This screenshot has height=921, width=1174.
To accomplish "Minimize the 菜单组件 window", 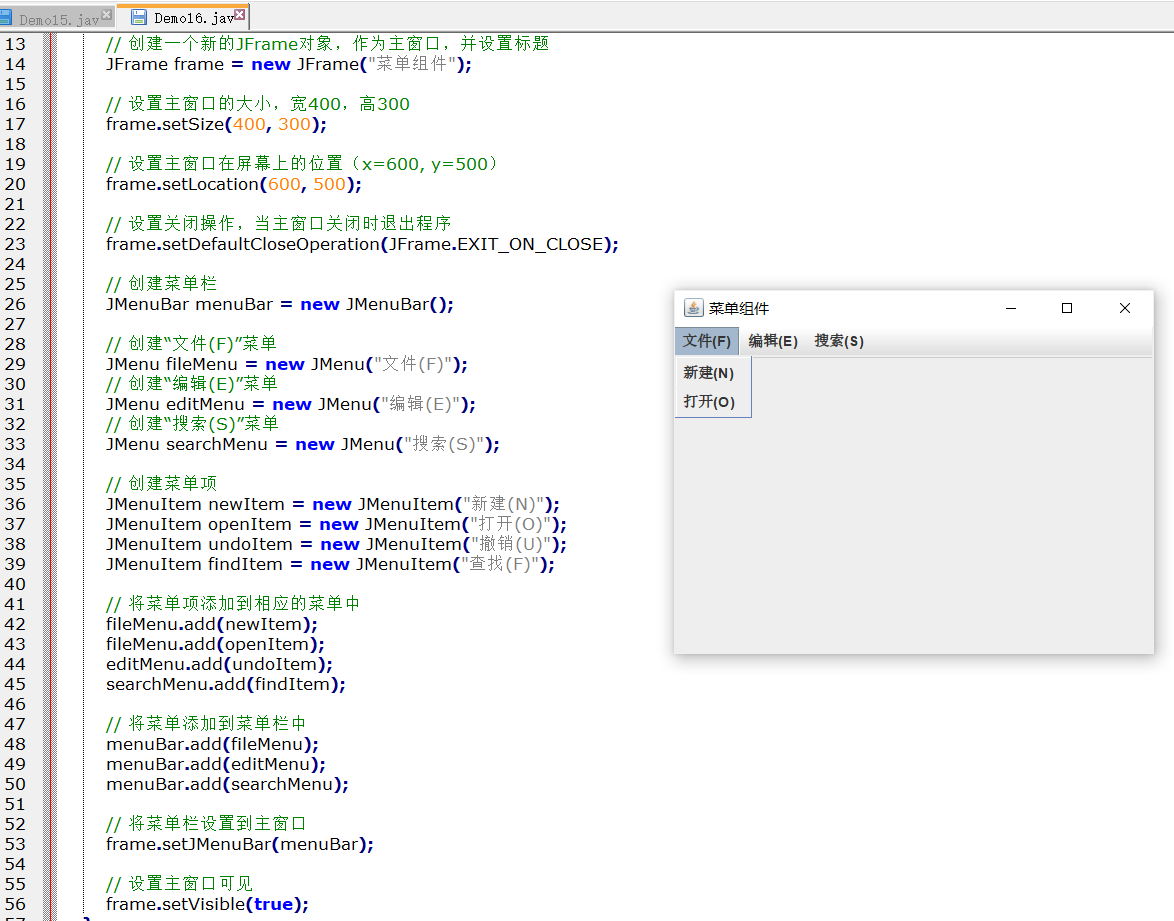I will click(1011, 308).
